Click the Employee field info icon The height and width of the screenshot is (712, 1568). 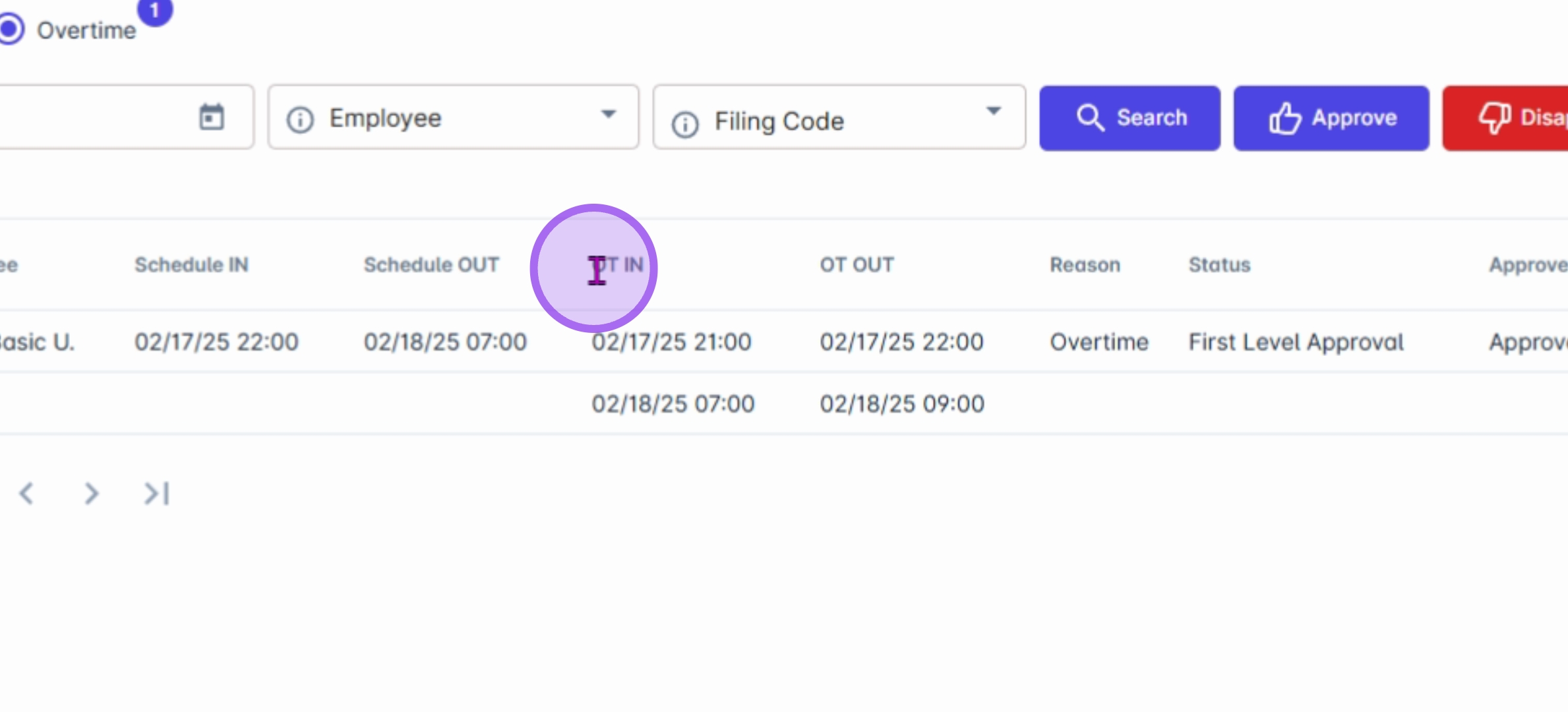click(x=300, y=120)
